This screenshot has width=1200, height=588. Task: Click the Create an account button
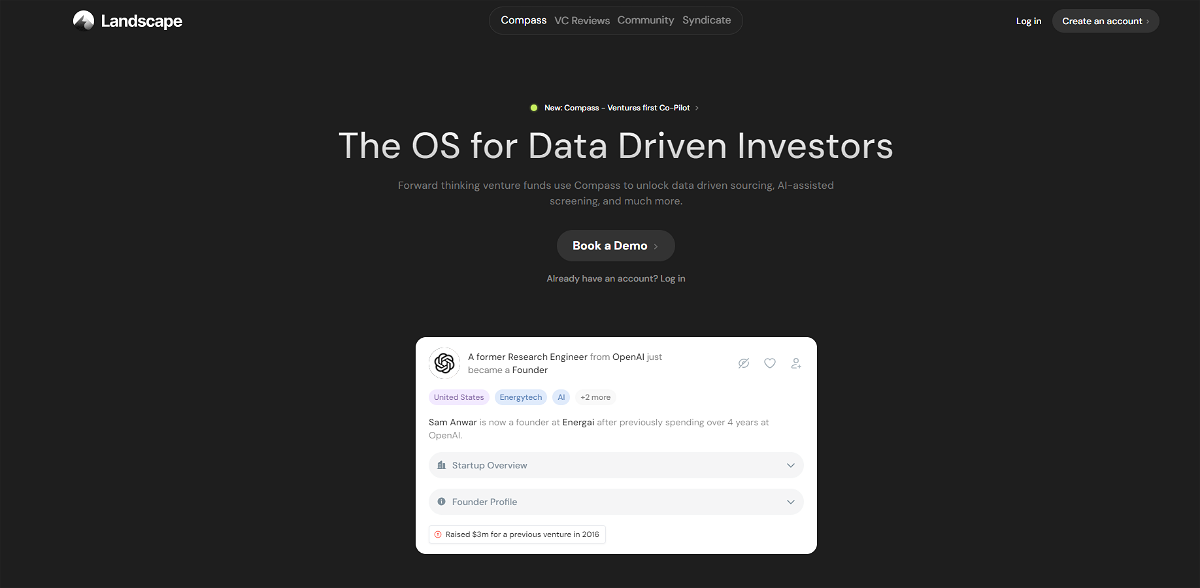(x=1105, y=21)
